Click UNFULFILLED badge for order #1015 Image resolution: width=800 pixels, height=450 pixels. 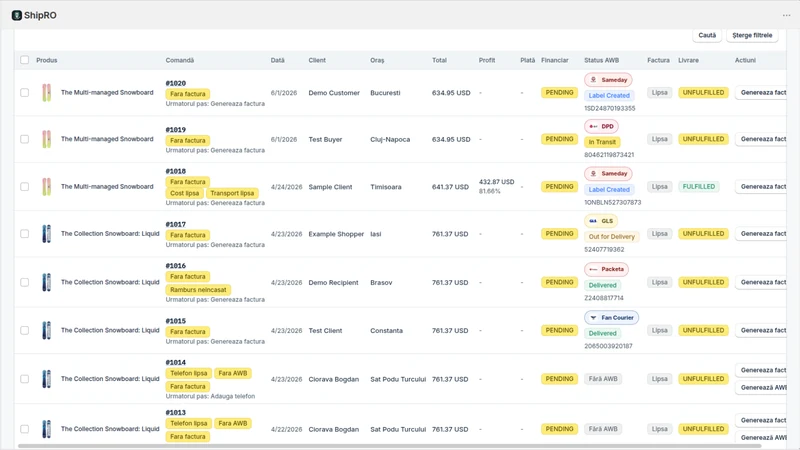703,331
